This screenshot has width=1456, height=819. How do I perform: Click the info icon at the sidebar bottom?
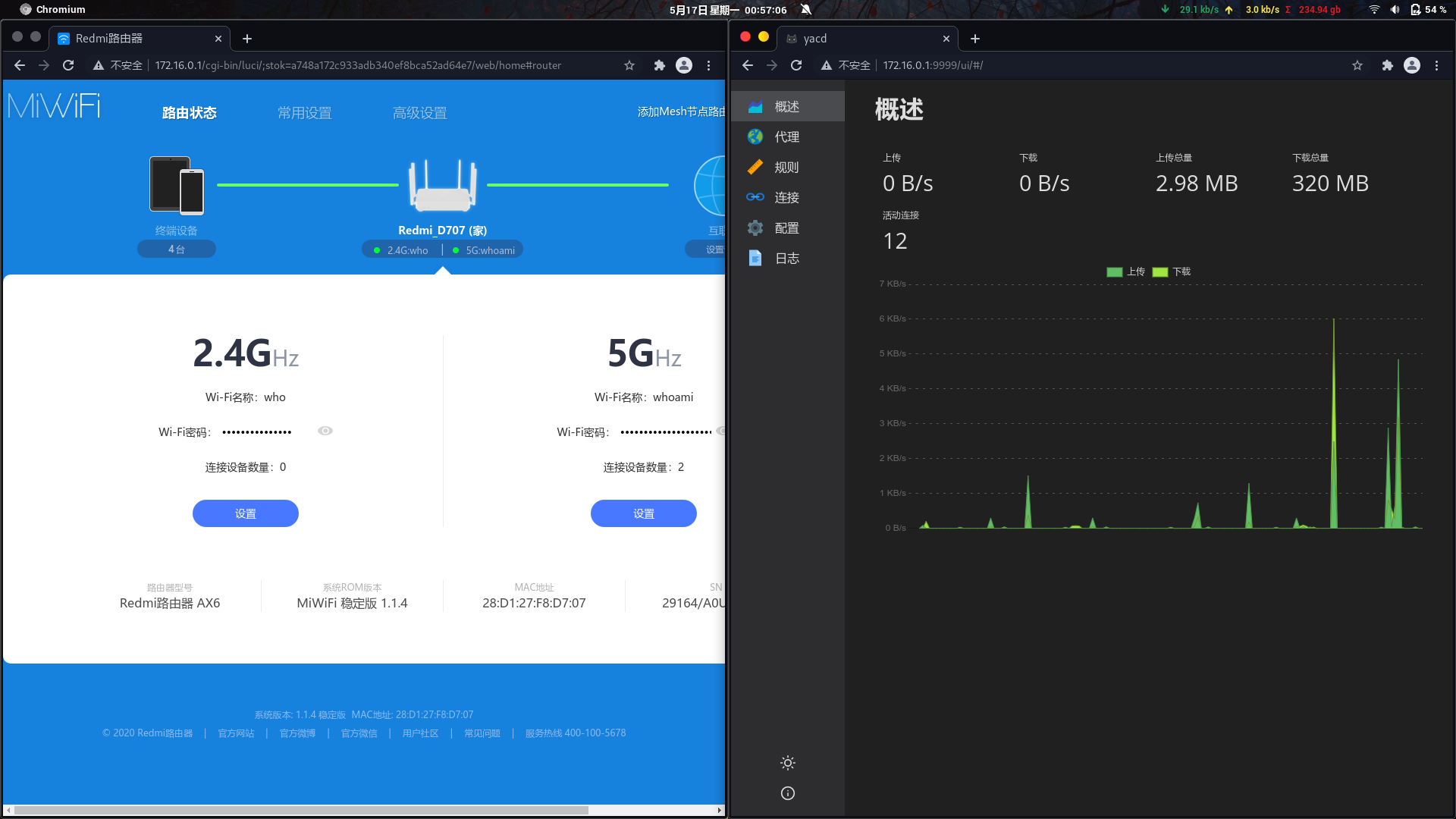(788, 793)
